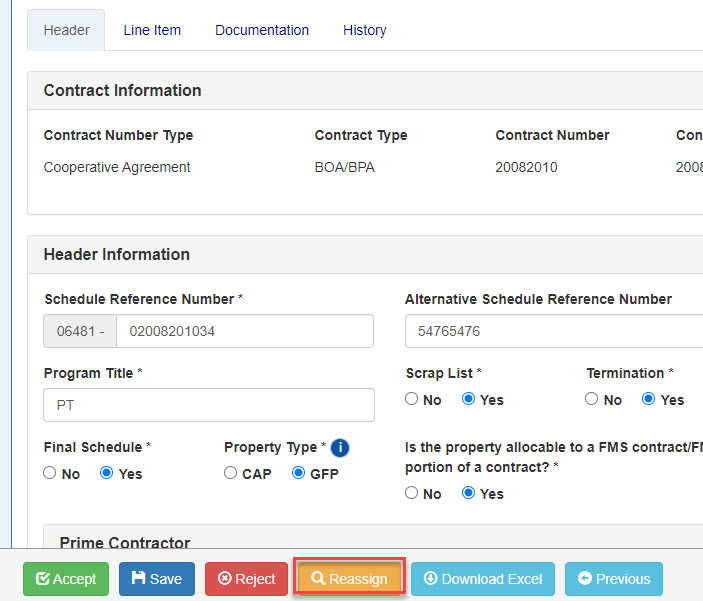Select GFP as Property Type
The height and width of the screenshot is (601, 703).
[298, 474]
